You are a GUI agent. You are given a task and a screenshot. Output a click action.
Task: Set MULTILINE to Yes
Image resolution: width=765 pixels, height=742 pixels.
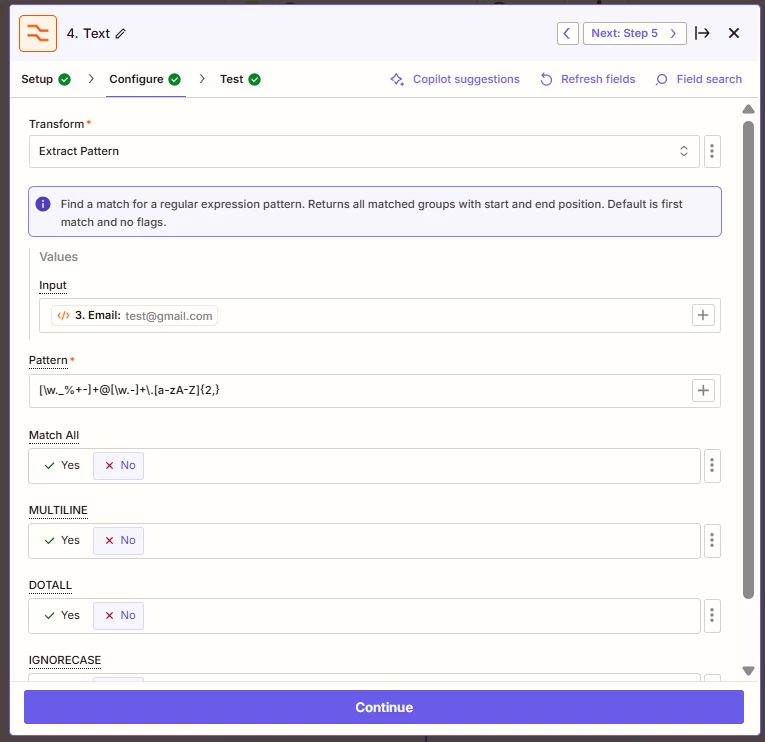[x=62, y=541]
